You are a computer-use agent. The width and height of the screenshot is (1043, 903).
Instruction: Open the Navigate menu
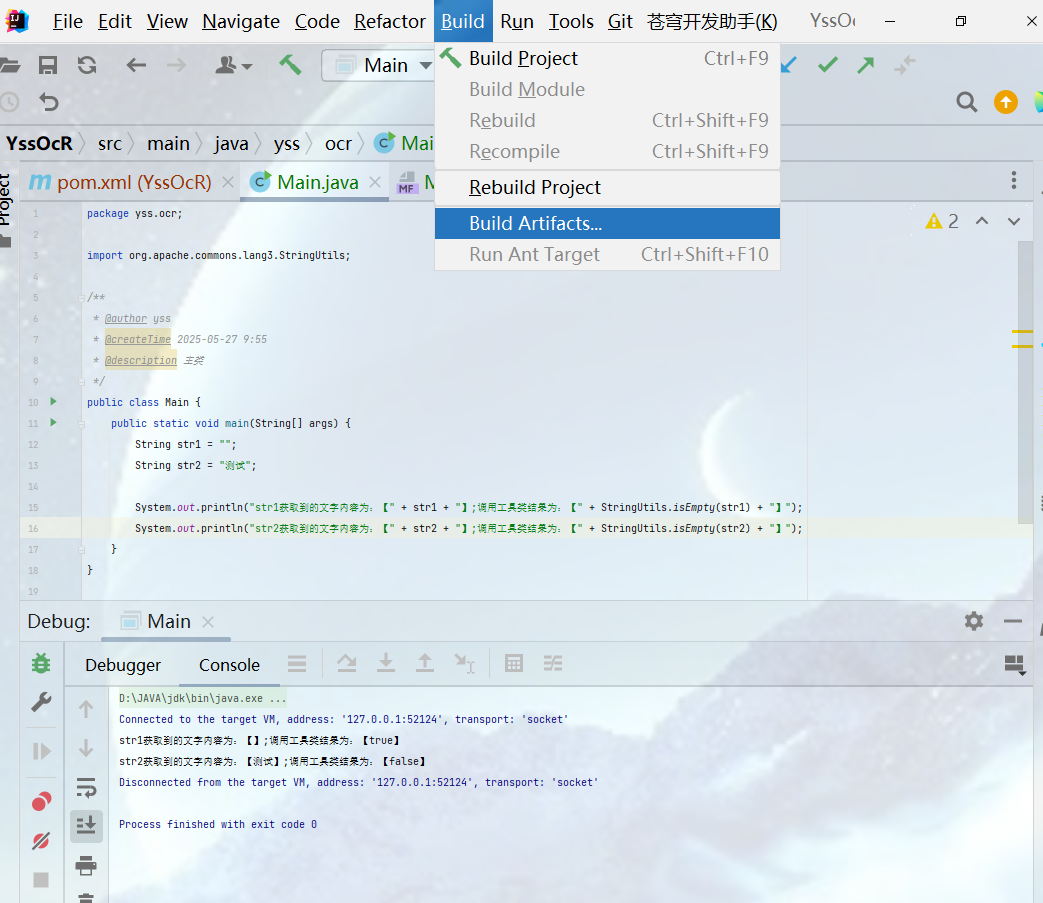pyautogui.click(x=241, y=21)
